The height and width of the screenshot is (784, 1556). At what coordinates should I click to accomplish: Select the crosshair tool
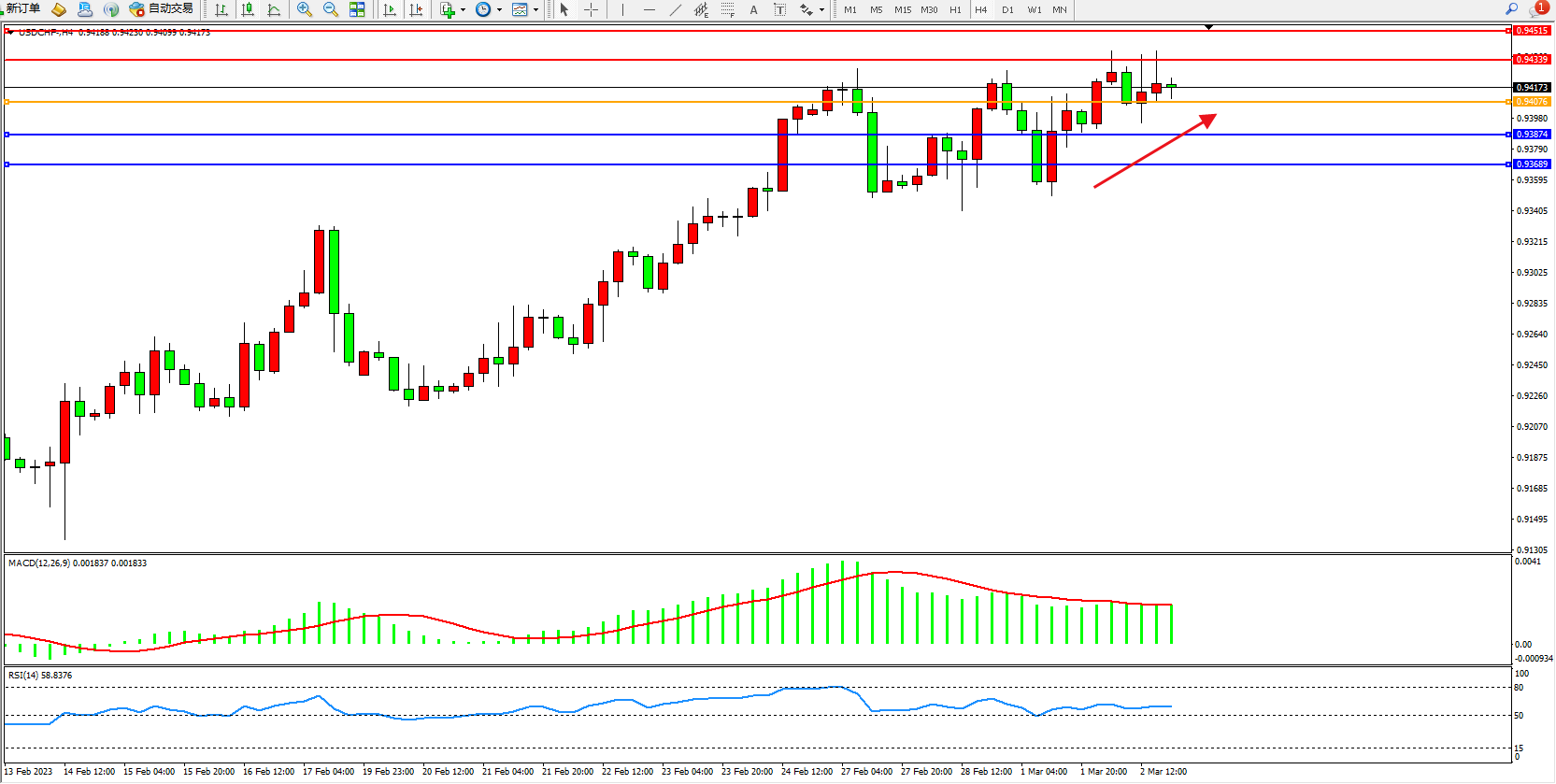[x=591, y=9]
